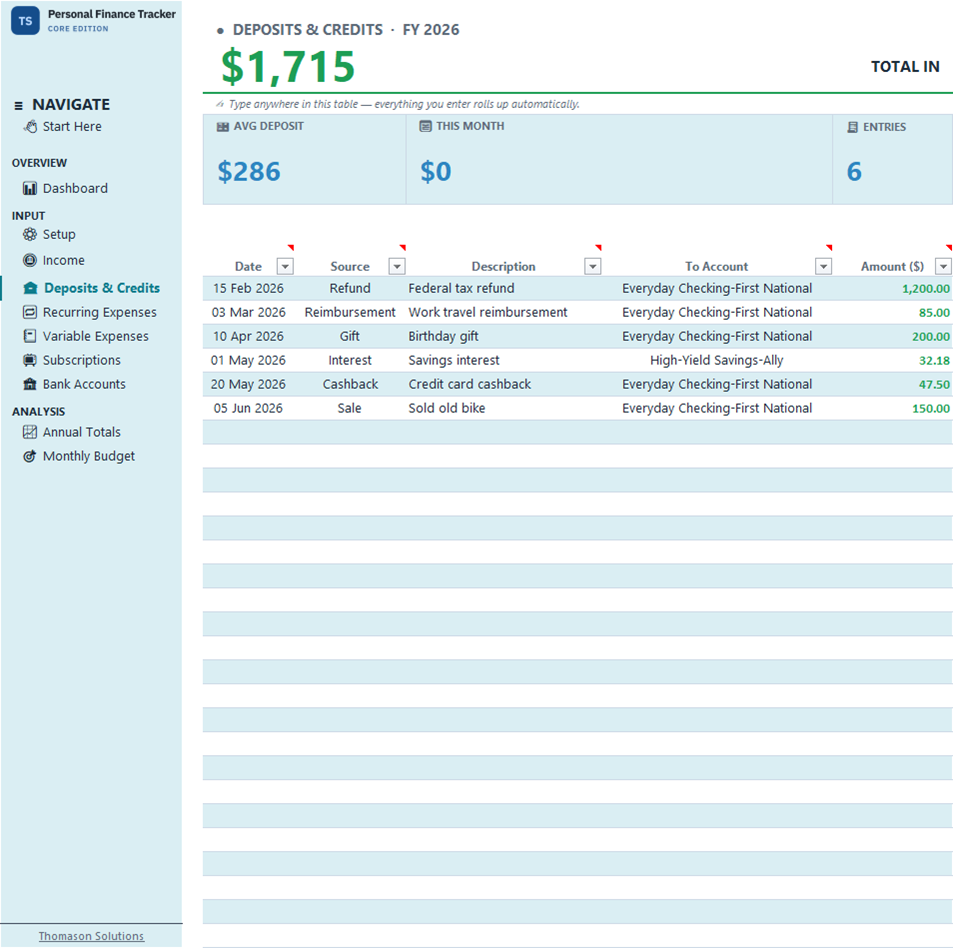Select the 32.18 amount cell
Screen dimensions: 953x948
pos(892,360)
